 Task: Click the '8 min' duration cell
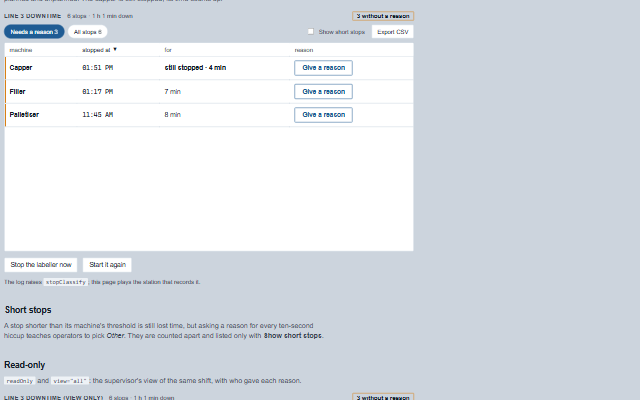tap(172, 115)
